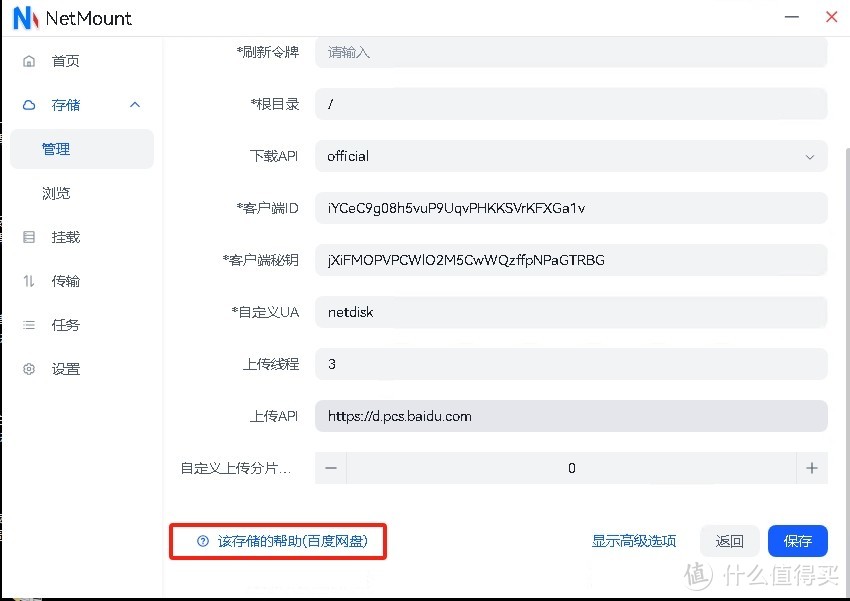Expand advanced options via 显示高级选项
Viewport: 850px width, 601px height.
[x=633, y=540]
